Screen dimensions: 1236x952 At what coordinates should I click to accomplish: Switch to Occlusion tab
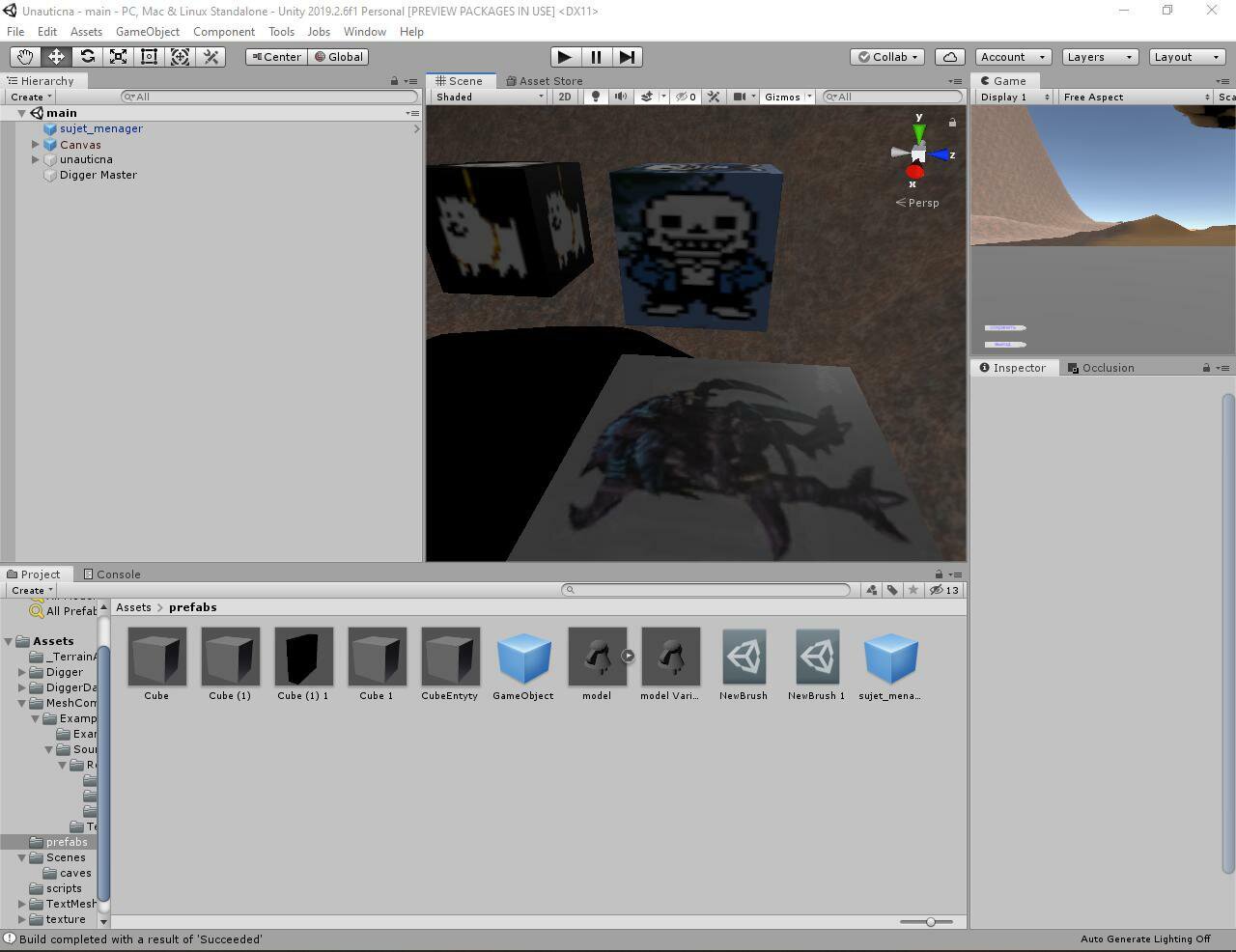click(x=1102, y=368)
